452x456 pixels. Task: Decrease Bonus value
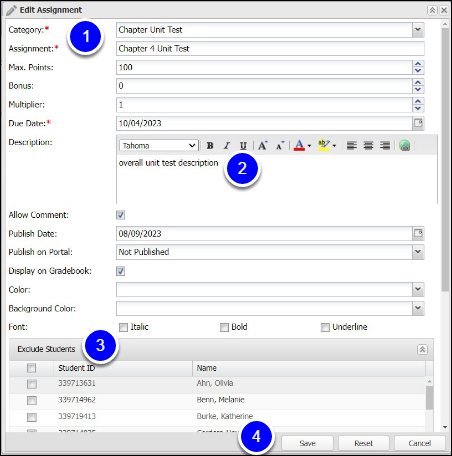[418, 89]
